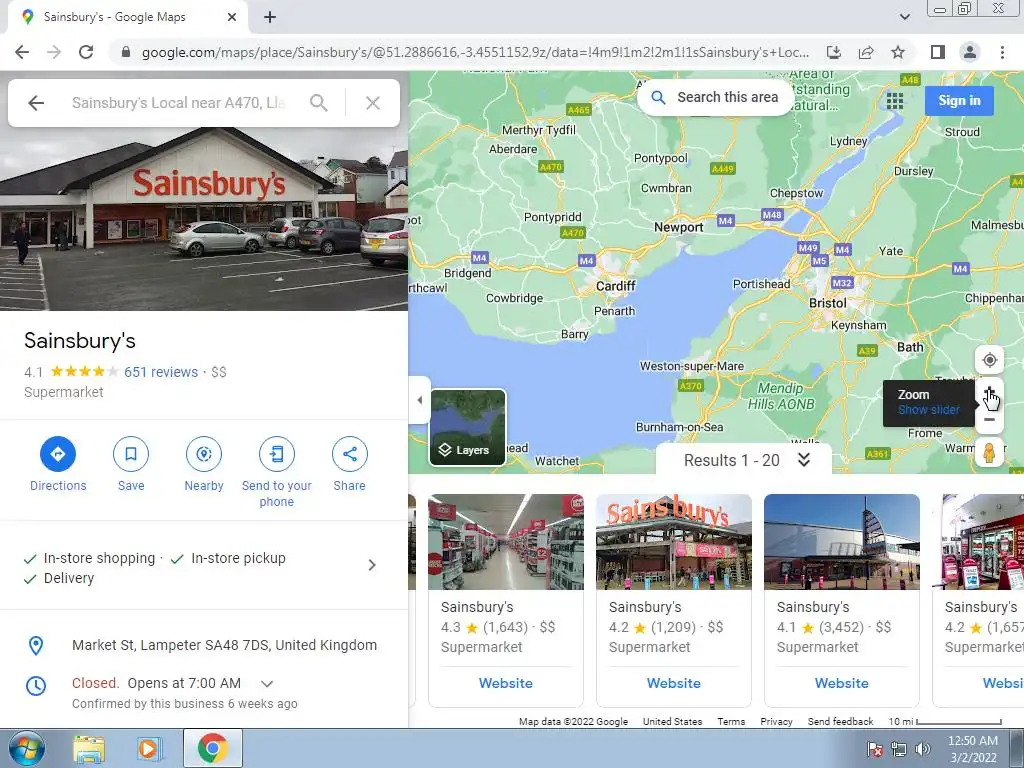Image resolution: width=1024 pixels, height=768 pixels.
Task: Open the tab search dropdown arrow
Action: [x=904, y=17]
